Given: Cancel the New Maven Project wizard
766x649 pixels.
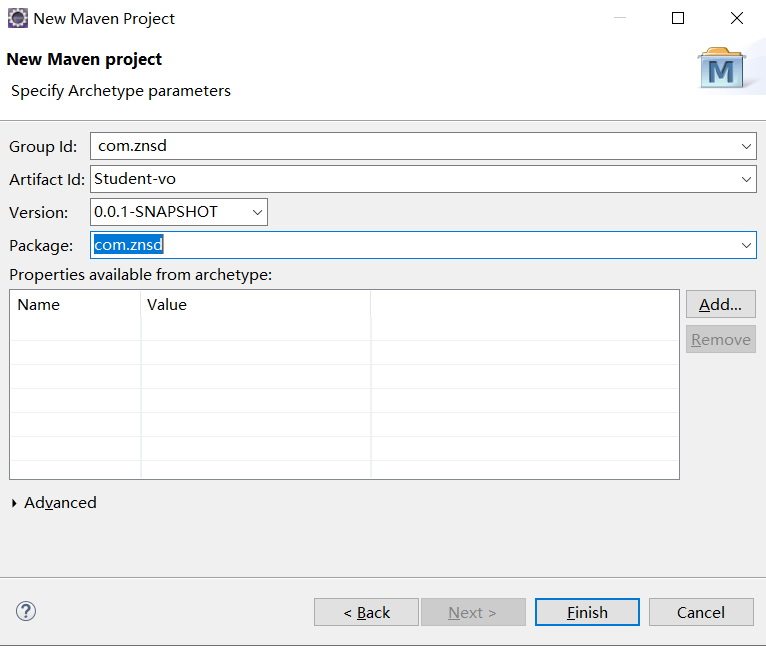Looking at the screenshot, I should tap(701, 612).
